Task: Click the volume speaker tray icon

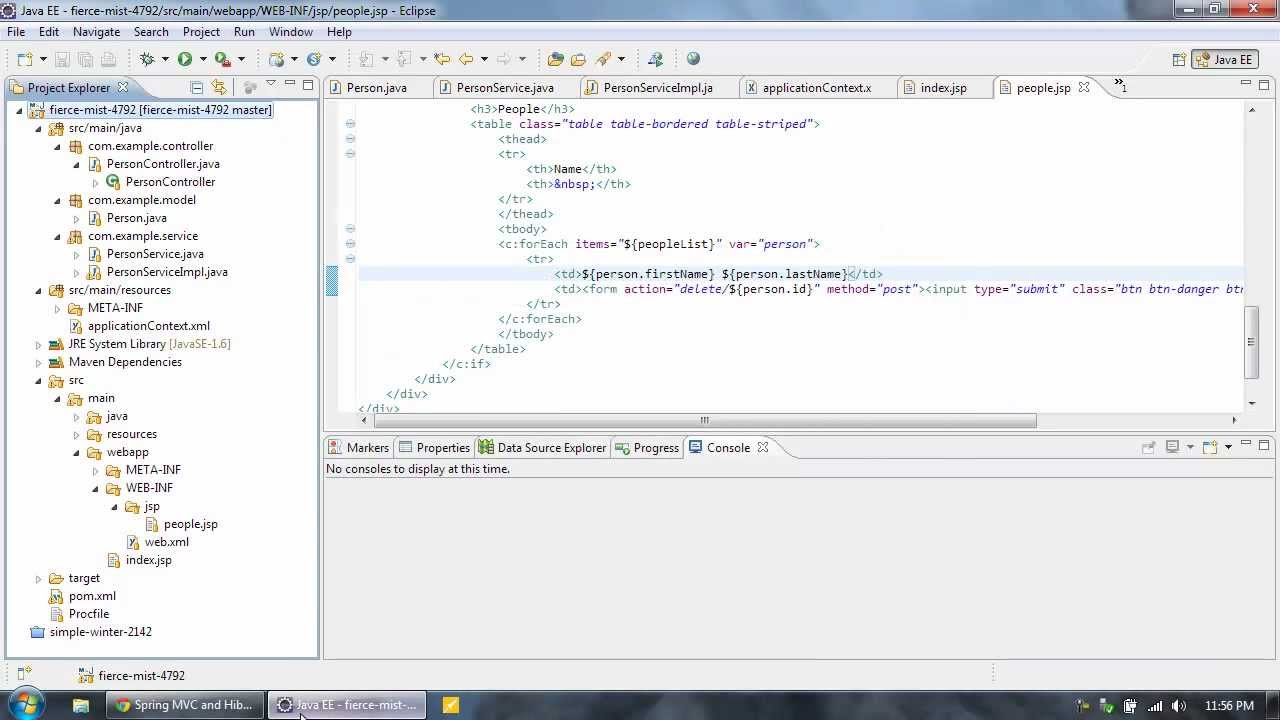Action: point(1179,706)
